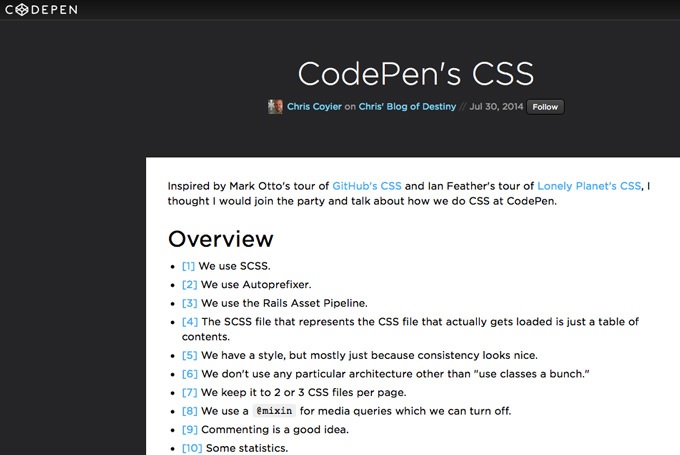Jump to section [10] Some statistics
The width and height of the screenshot is (680, 455).
[x=192, y=448]
